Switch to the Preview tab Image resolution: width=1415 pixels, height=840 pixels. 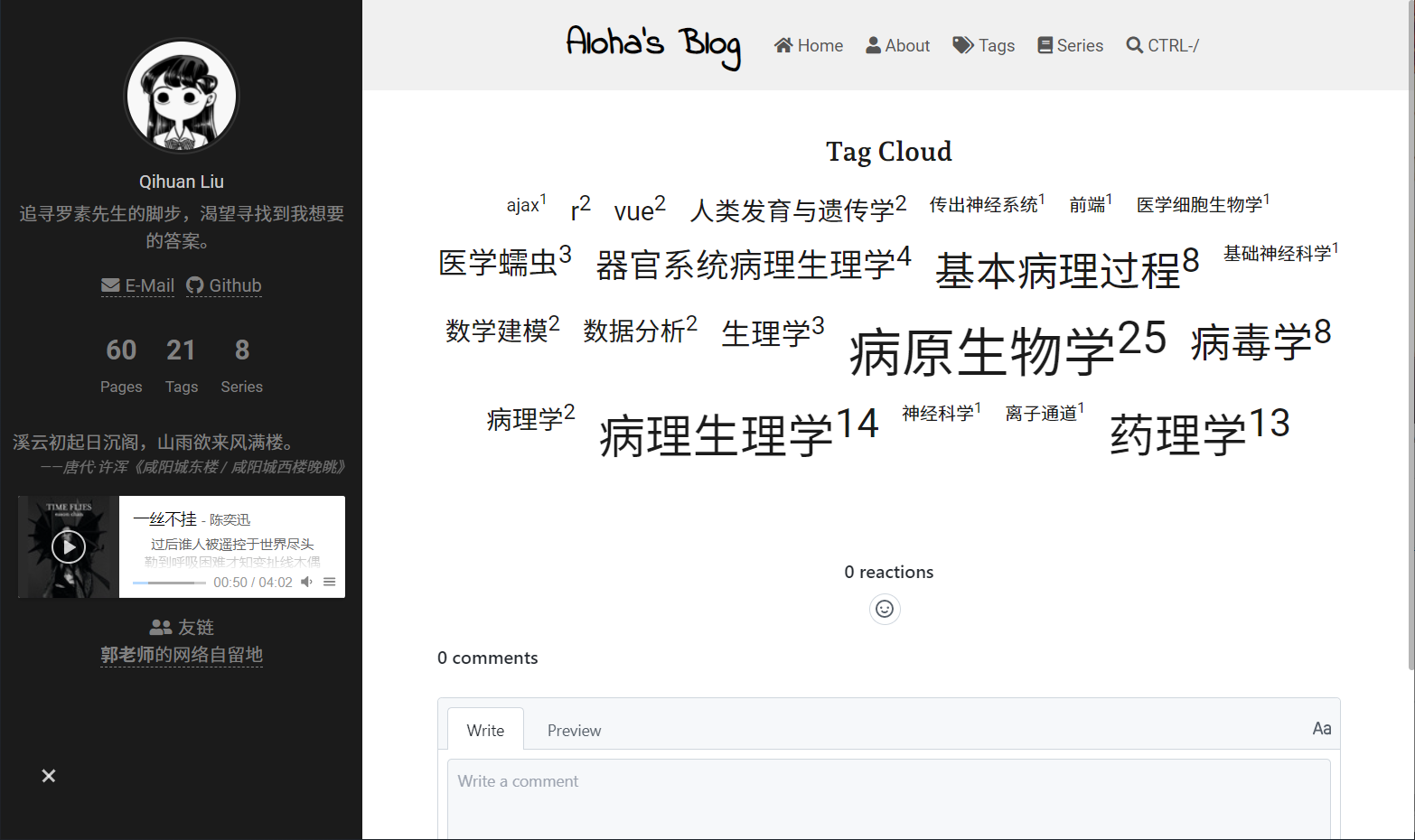coord(574,730)
